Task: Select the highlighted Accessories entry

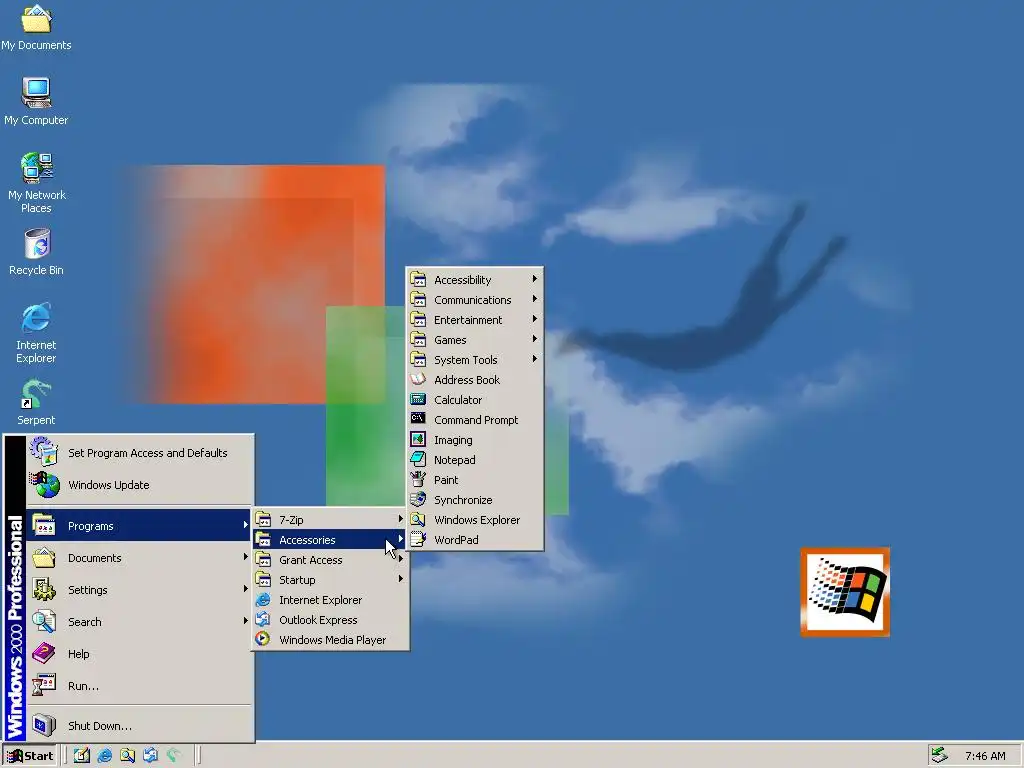Action: pos(330,540)
